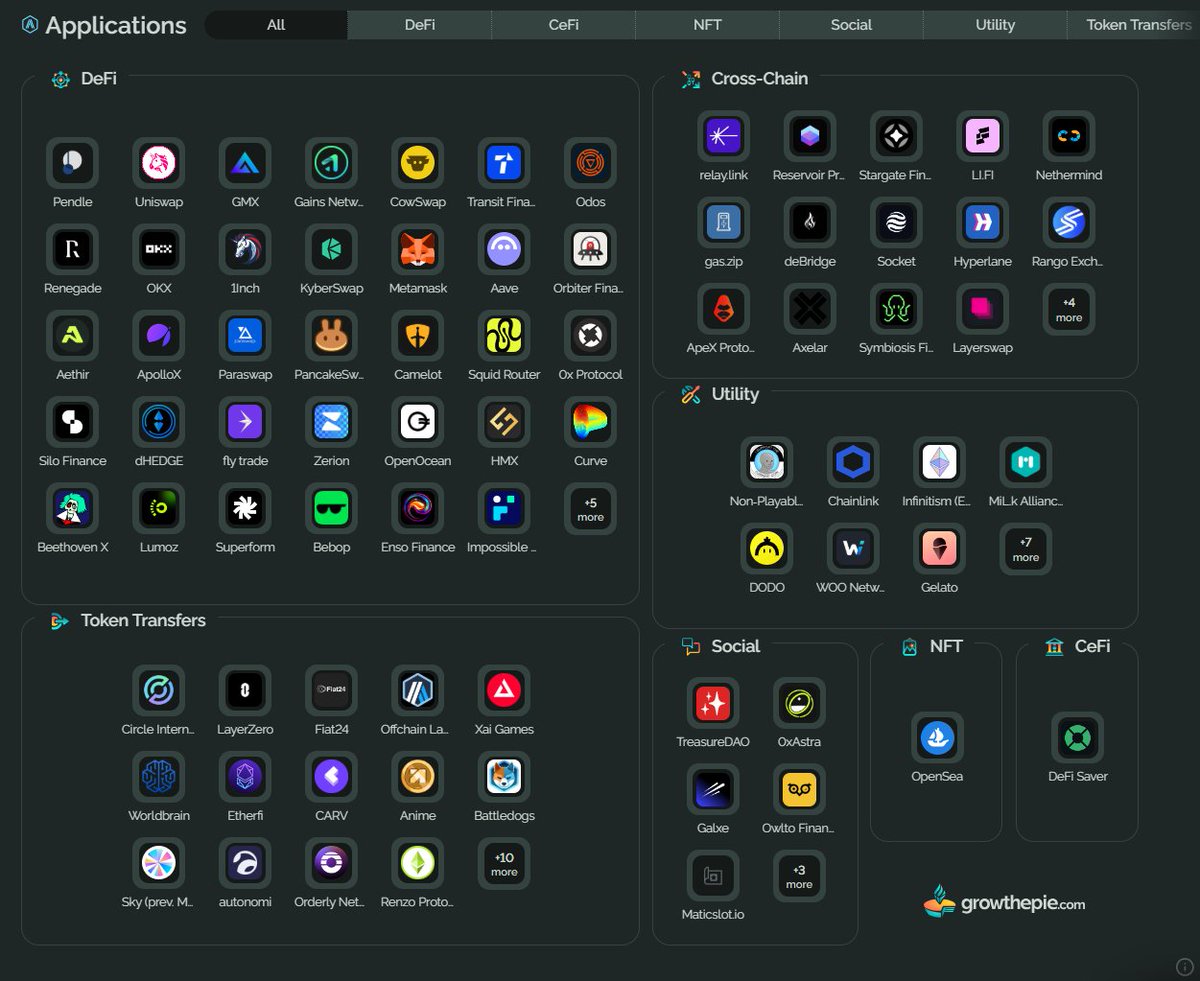Switch to the Social tab
Viewport: 1200px width, 981px height.
851,25
